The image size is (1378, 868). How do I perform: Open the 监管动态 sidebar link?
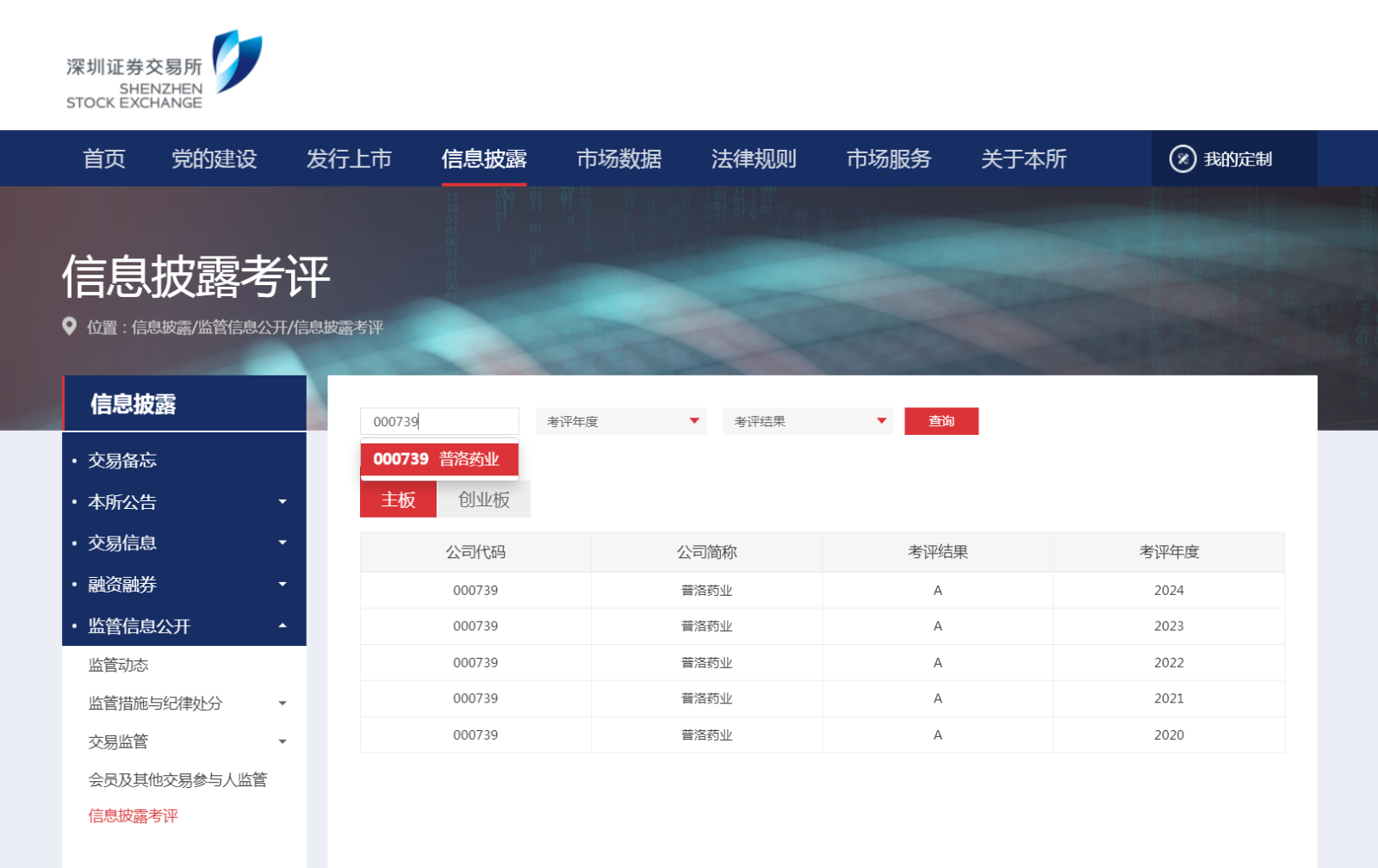pos(118,664)
